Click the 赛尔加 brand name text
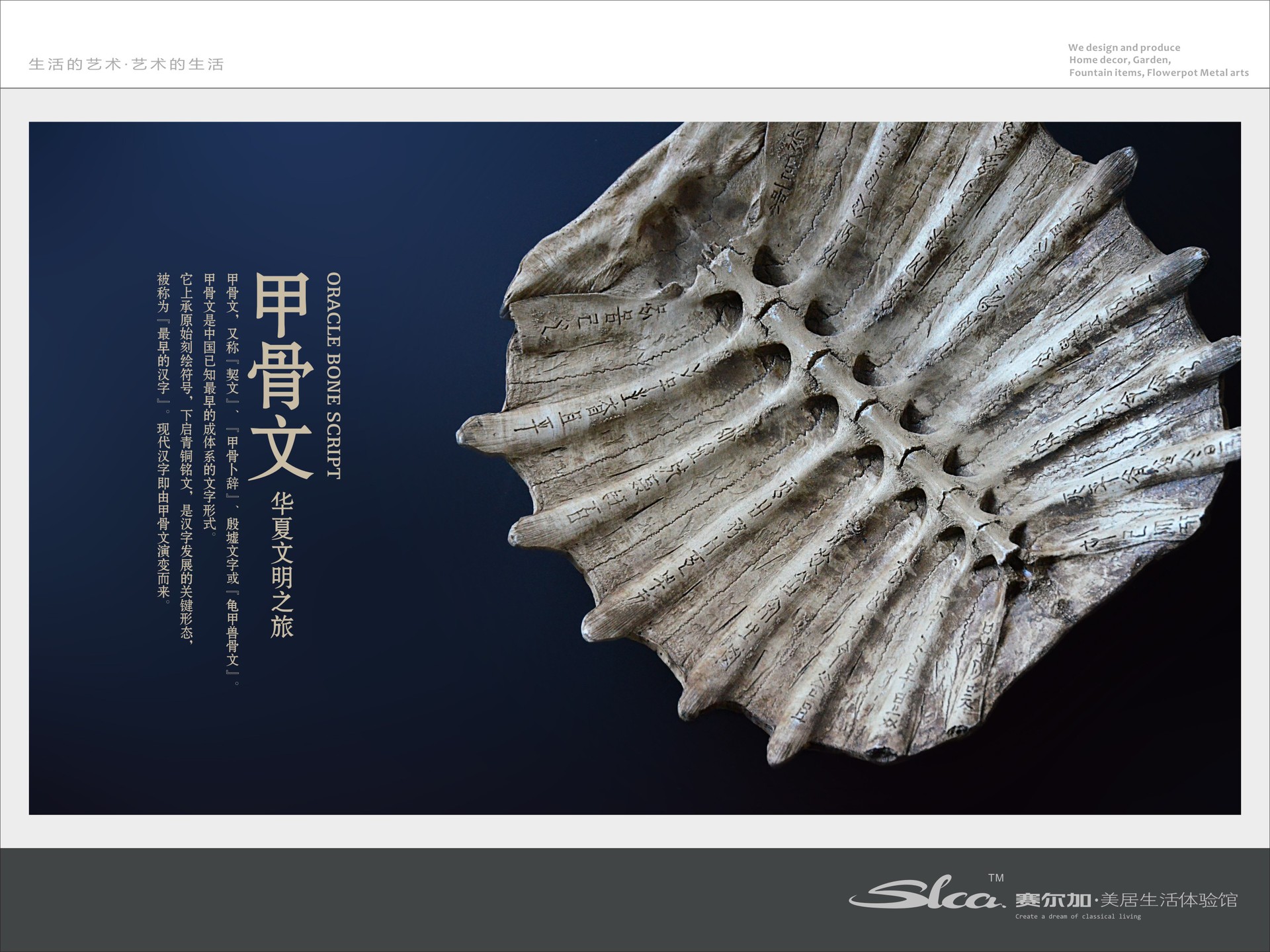Viewport: 1270px width, 952px height. pyautogui.click(x=1053, y=900)
